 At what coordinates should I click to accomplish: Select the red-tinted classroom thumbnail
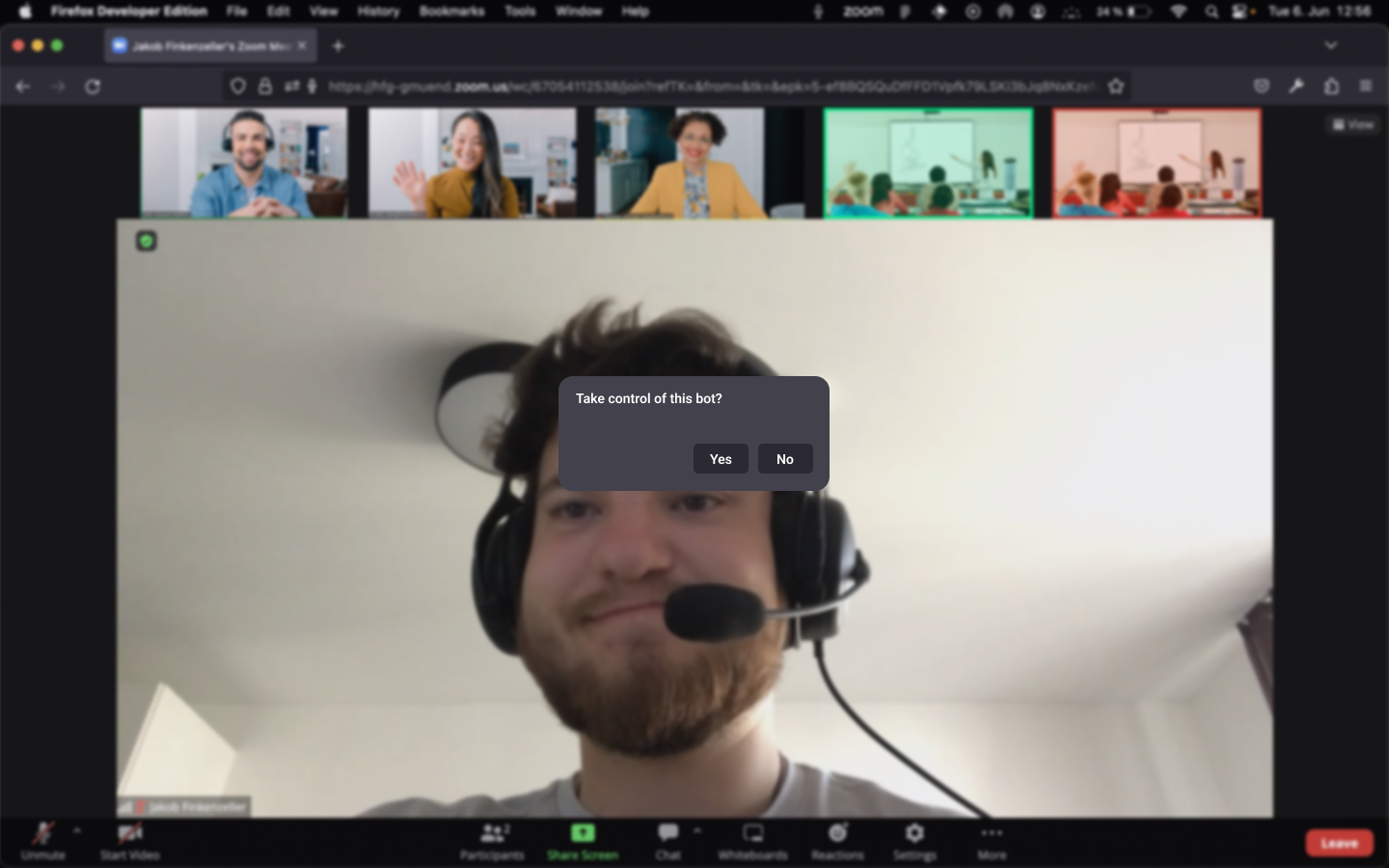click(1157, 163)
